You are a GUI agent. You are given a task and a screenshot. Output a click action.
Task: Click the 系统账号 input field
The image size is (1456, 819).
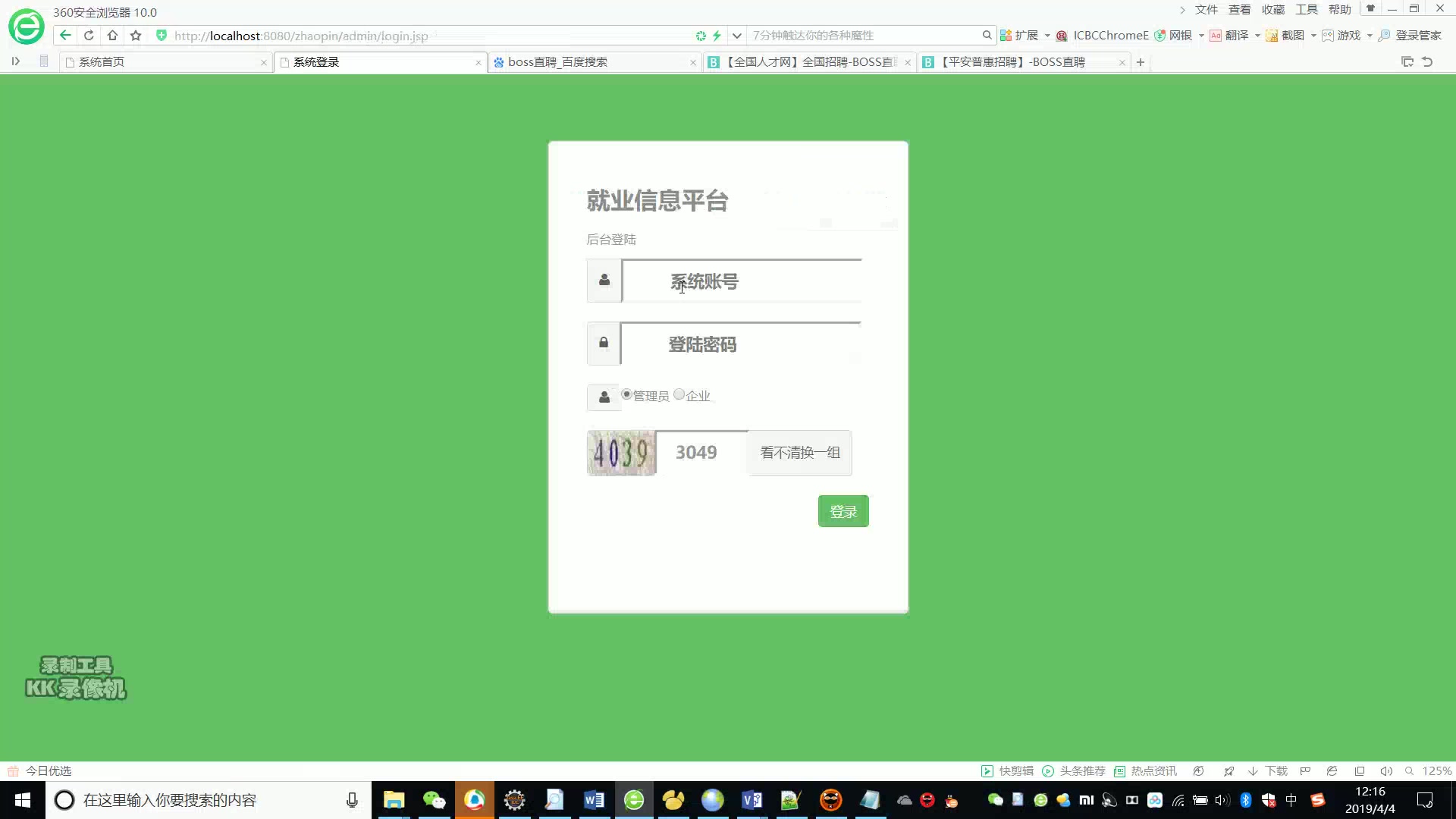point(741,281)
